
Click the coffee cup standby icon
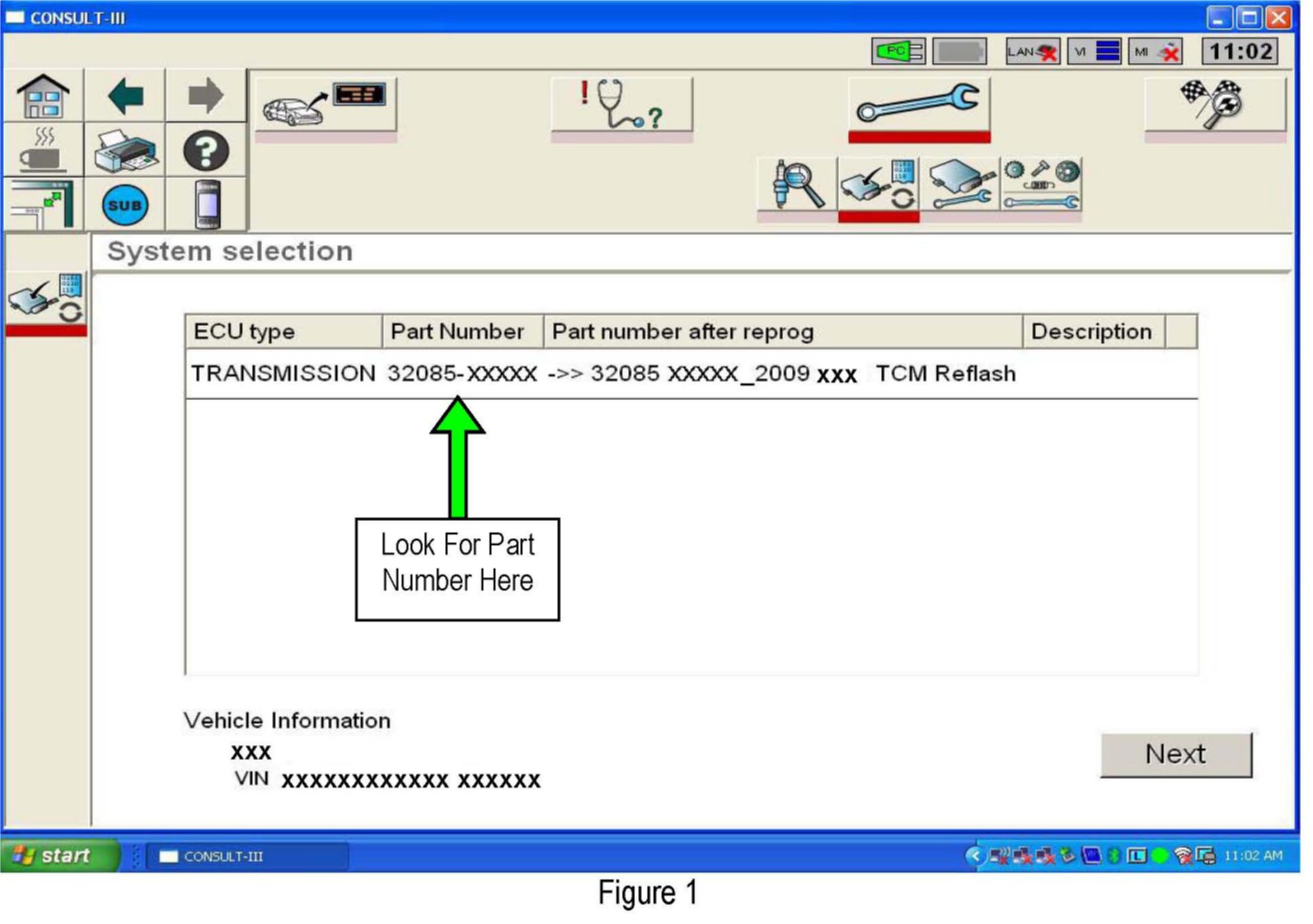pos(43,151)
